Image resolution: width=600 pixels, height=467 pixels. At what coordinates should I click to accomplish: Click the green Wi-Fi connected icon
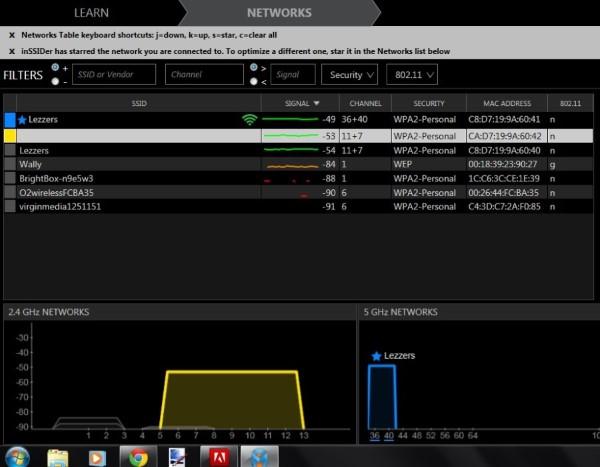[249, 120]
